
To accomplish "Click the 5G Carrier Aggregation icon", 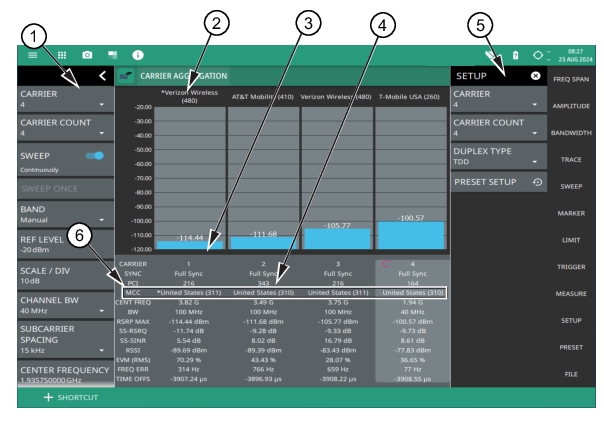I will tap(127, 76).
